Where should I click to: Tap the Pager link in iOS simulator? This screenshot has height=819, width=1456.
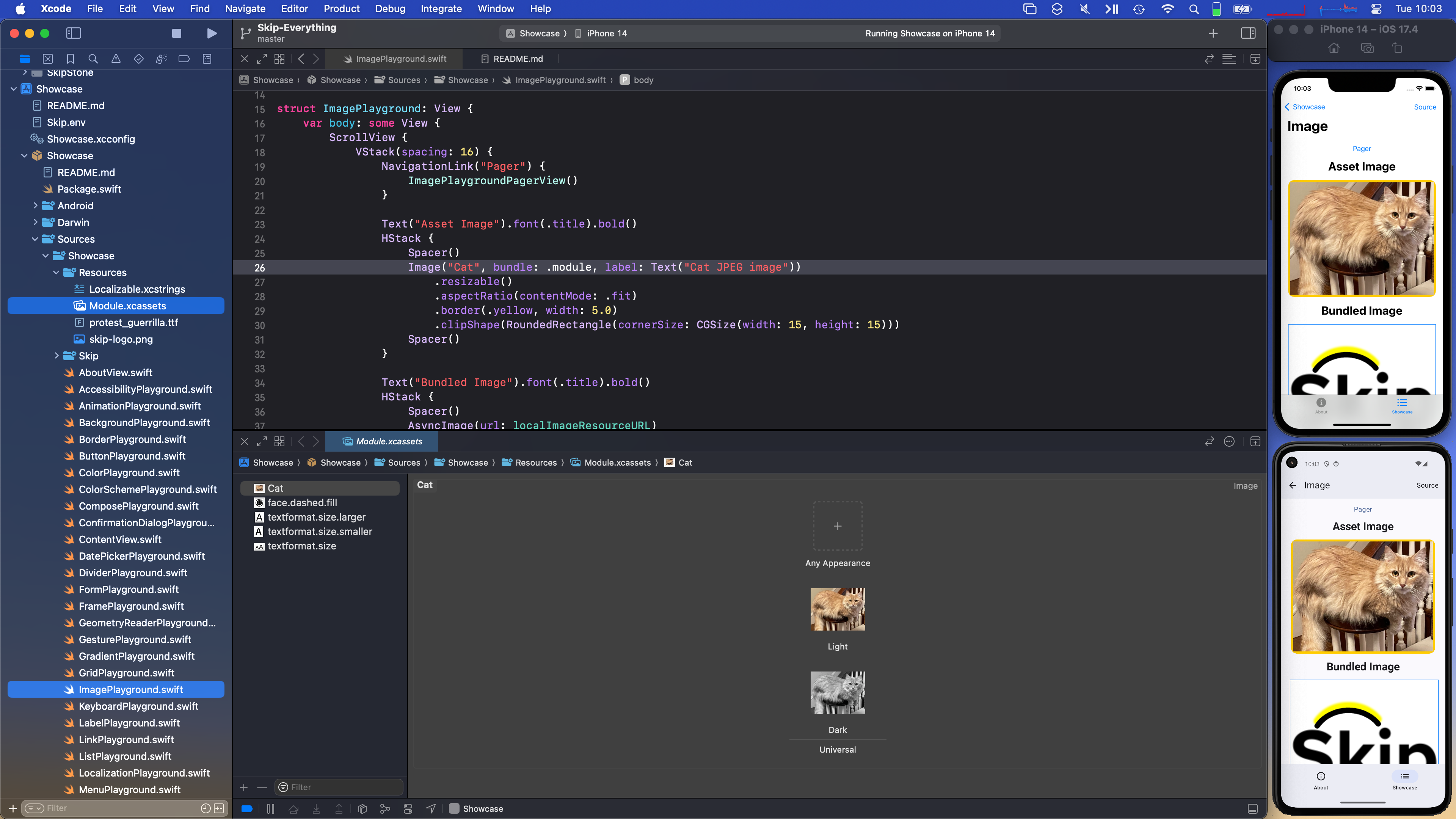1361,149
